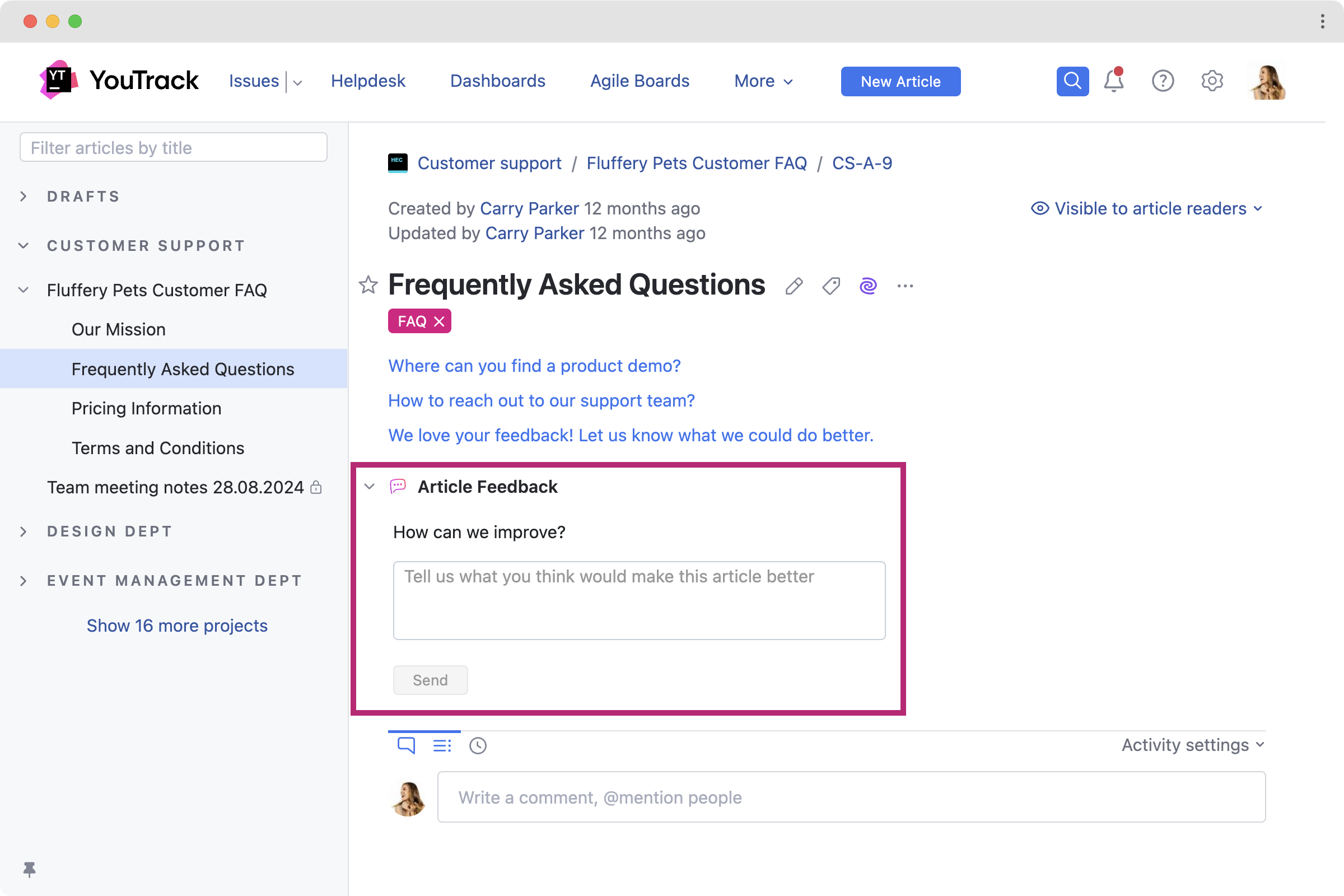Open the history clock icon under the article
This screenshot has width=1344, height=896.
(x=478, y=746)
